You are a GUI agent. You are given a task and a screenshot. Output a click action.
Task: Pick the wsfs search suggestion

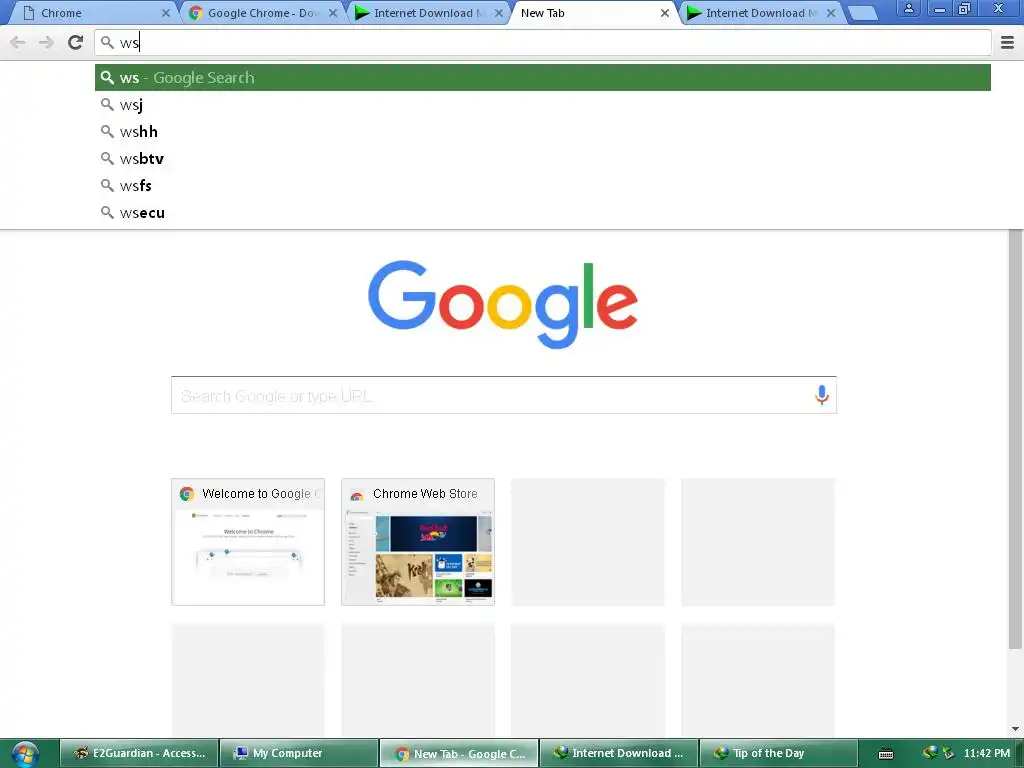[x=543, y=185]
